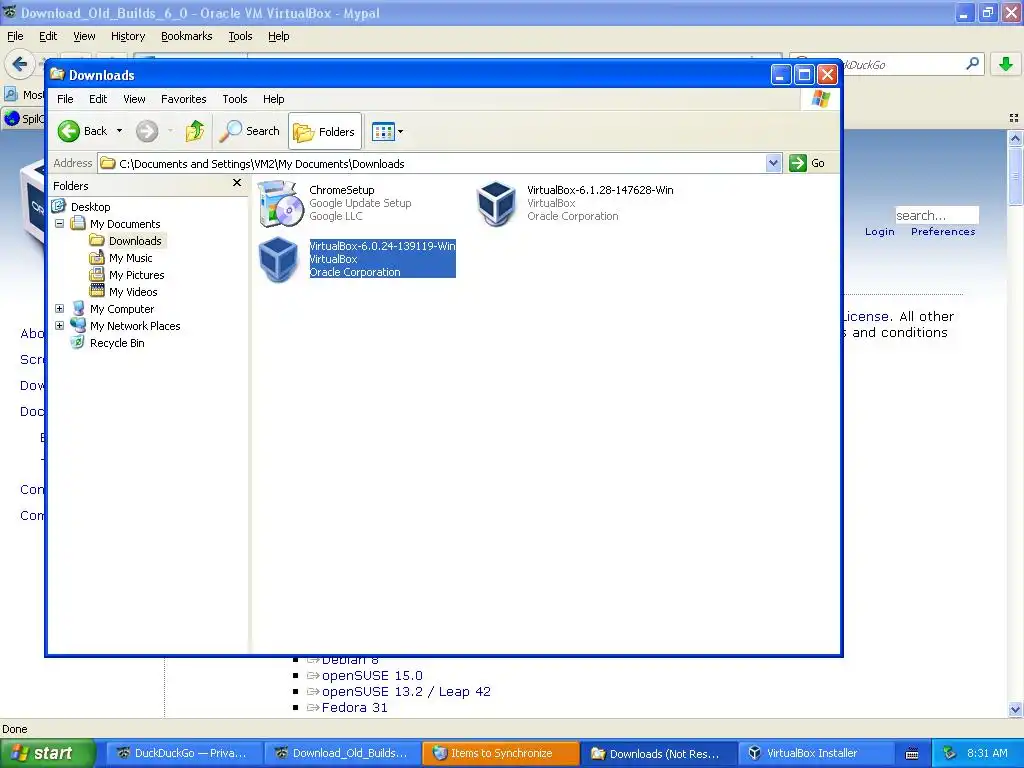
Task: Open the Login link on webpage
Action: 880,232
